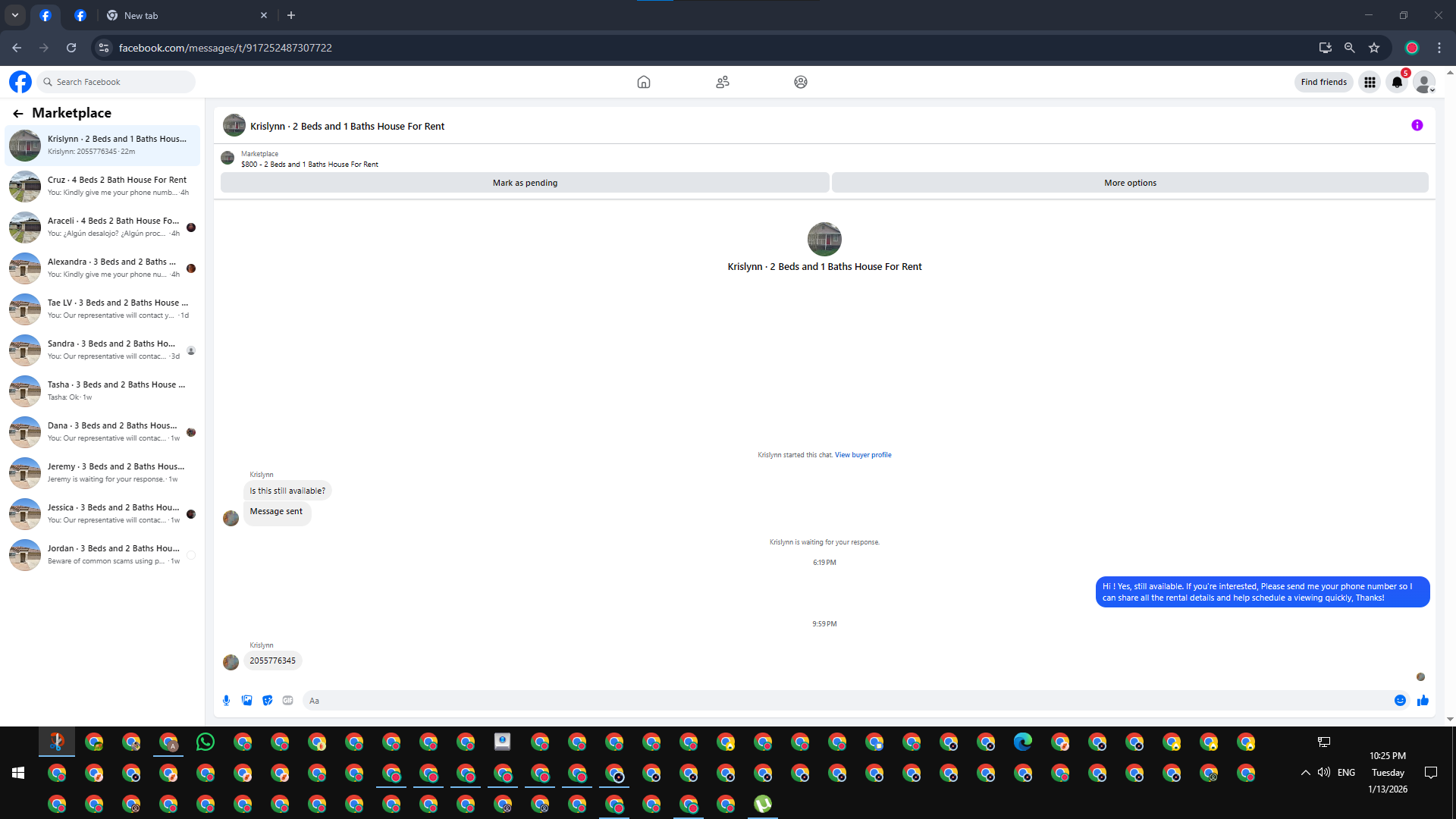Expand the account profile dropdown
The image size is (1456, 819).
pyautogui.click(x=1425, y=82)
